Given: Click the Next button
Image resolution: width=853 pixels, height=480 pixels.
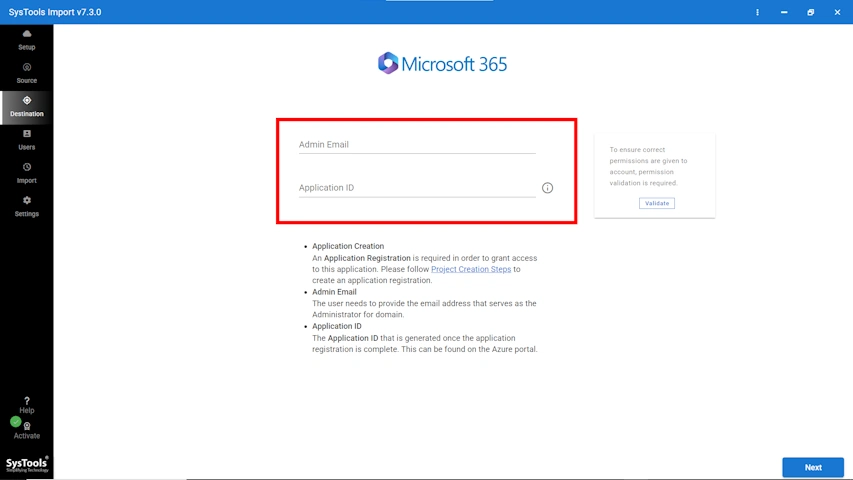Looking at the screenshot, I should point(813,467).
